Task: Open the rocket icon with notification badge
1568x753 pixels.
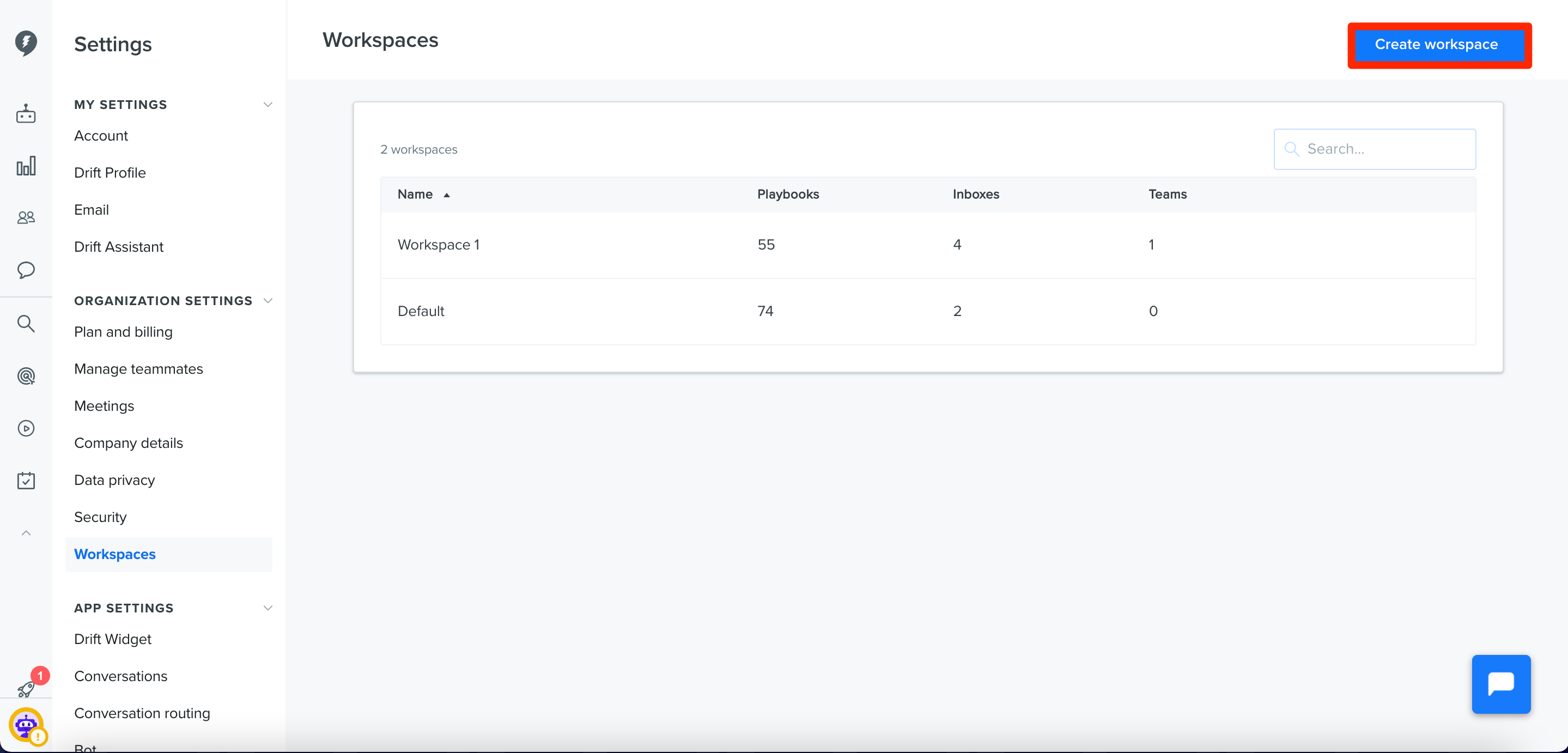Action: tap(26, 689)
